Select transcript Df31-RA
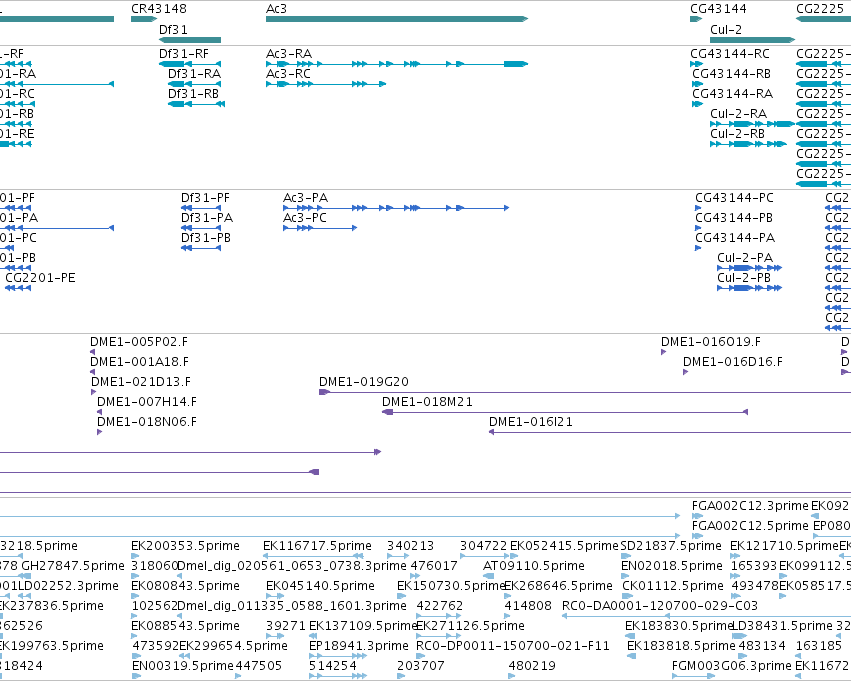 [194, 74]
